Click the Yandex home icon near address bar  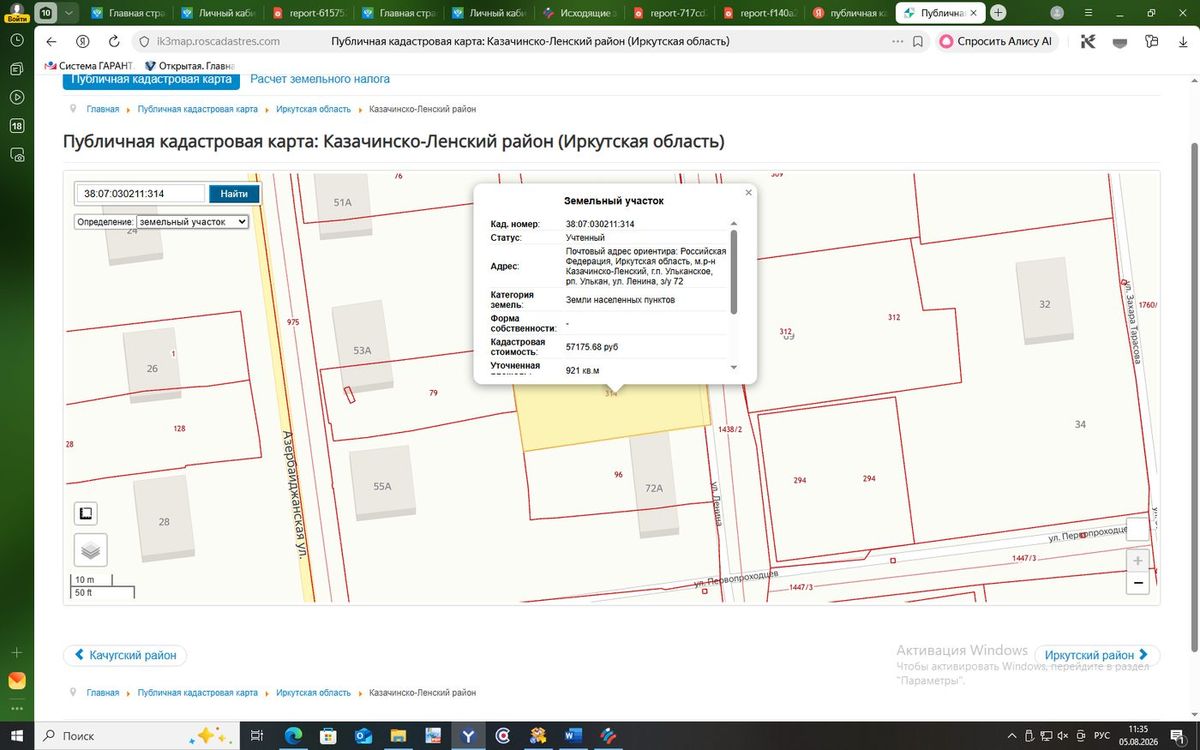pos(84,42)
